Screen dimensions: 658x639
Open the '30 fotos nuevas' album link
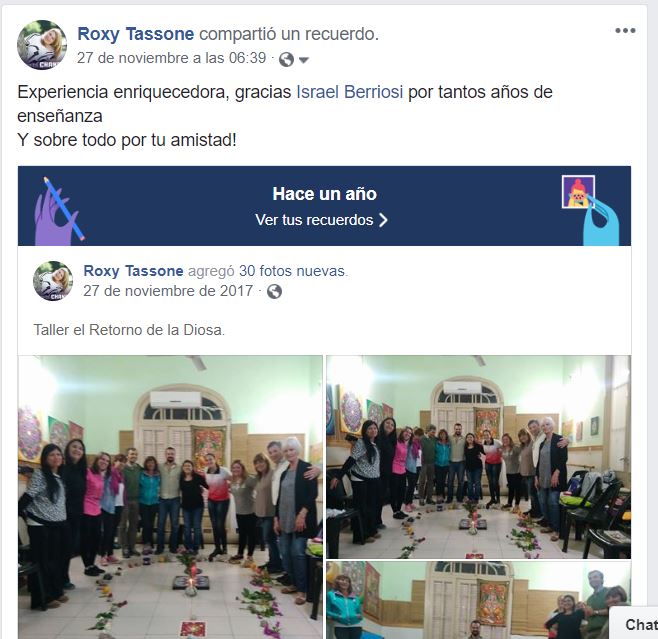coord(293,271)
